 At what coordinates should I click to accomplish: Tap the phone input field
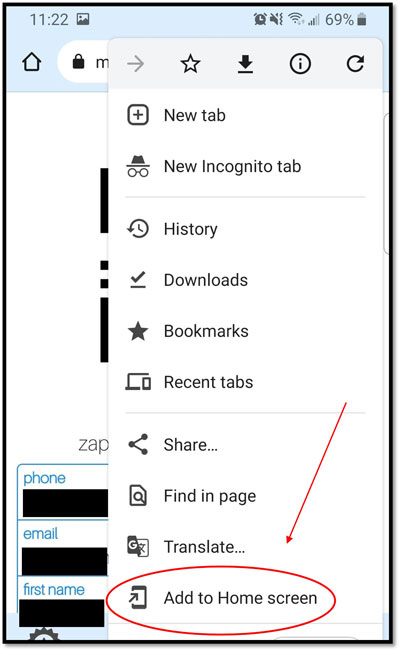[65, 503]
